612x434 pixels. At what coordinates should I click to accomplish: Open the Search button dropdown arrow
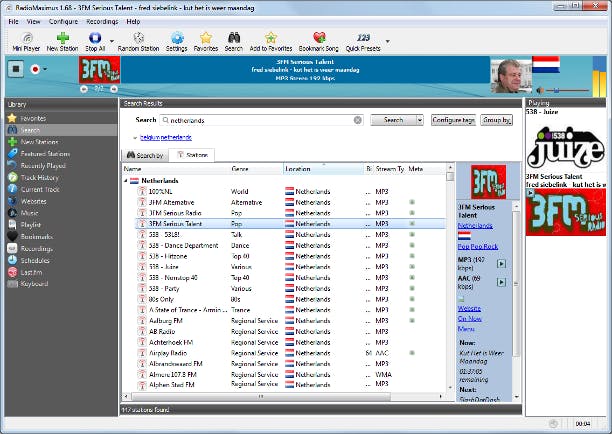(x=420, y=120)
